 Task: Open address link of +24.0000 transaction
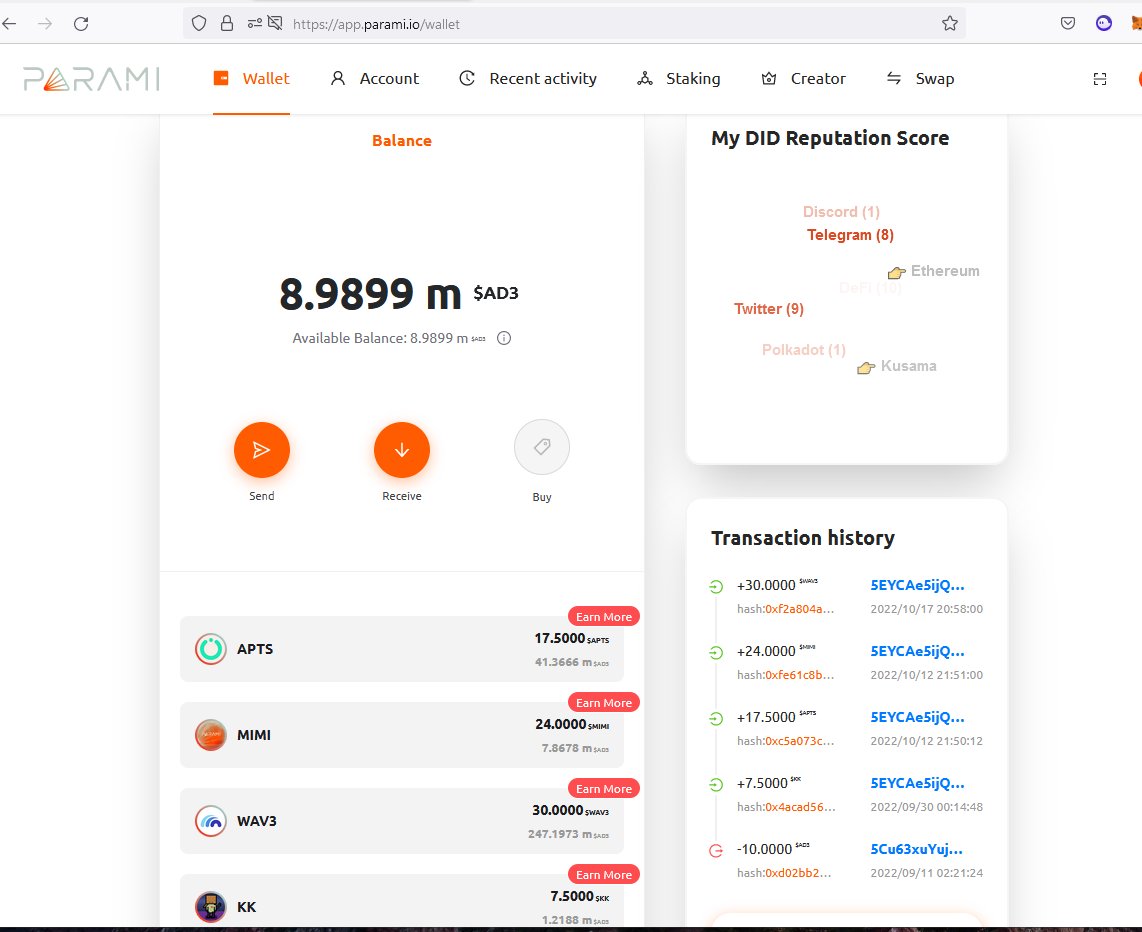[918, 652]
